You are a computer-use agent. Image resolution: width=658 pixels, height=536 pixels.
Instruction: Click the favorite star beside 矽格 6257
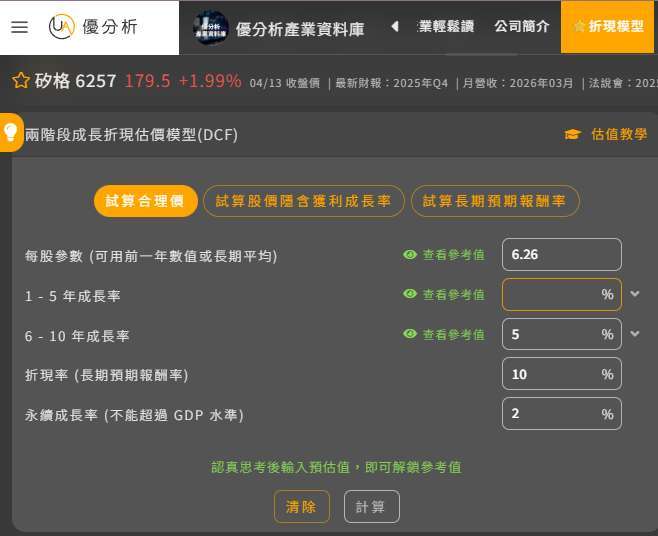pos(20,81)
